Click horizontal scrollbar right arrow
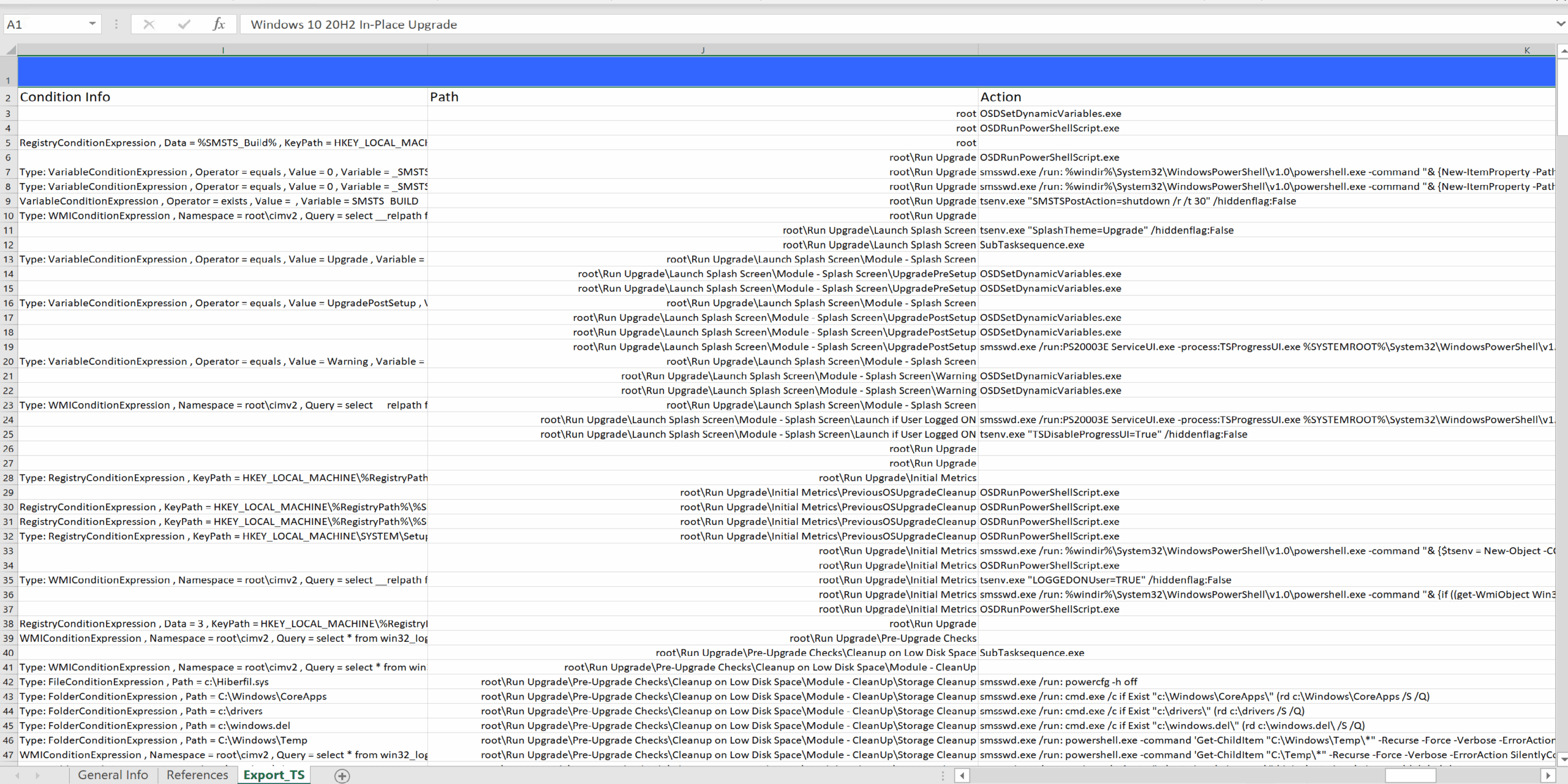The height and width of the screenshot is (784, 1568). tap(1548, 775)
